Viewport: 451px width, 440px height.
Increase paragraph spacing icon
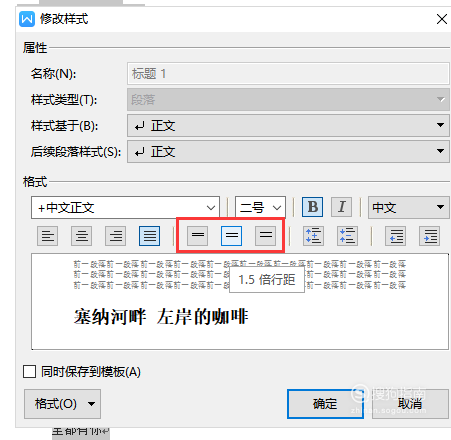click(x=313, y=236)
